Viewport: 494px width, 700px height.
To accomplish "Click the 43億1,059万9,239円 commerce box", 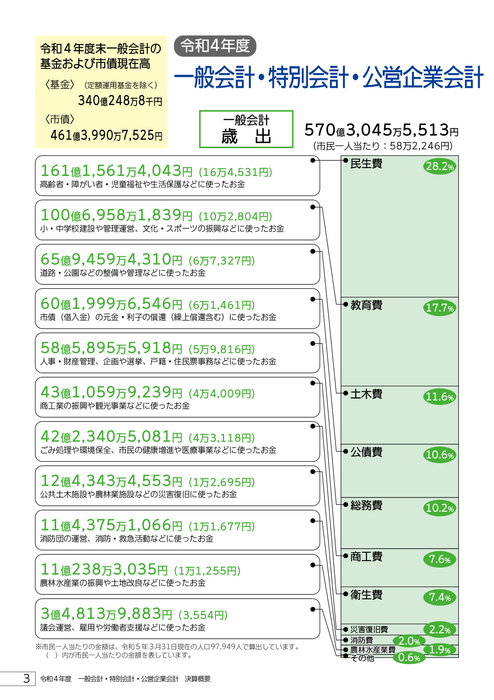I will click(178, 397).
